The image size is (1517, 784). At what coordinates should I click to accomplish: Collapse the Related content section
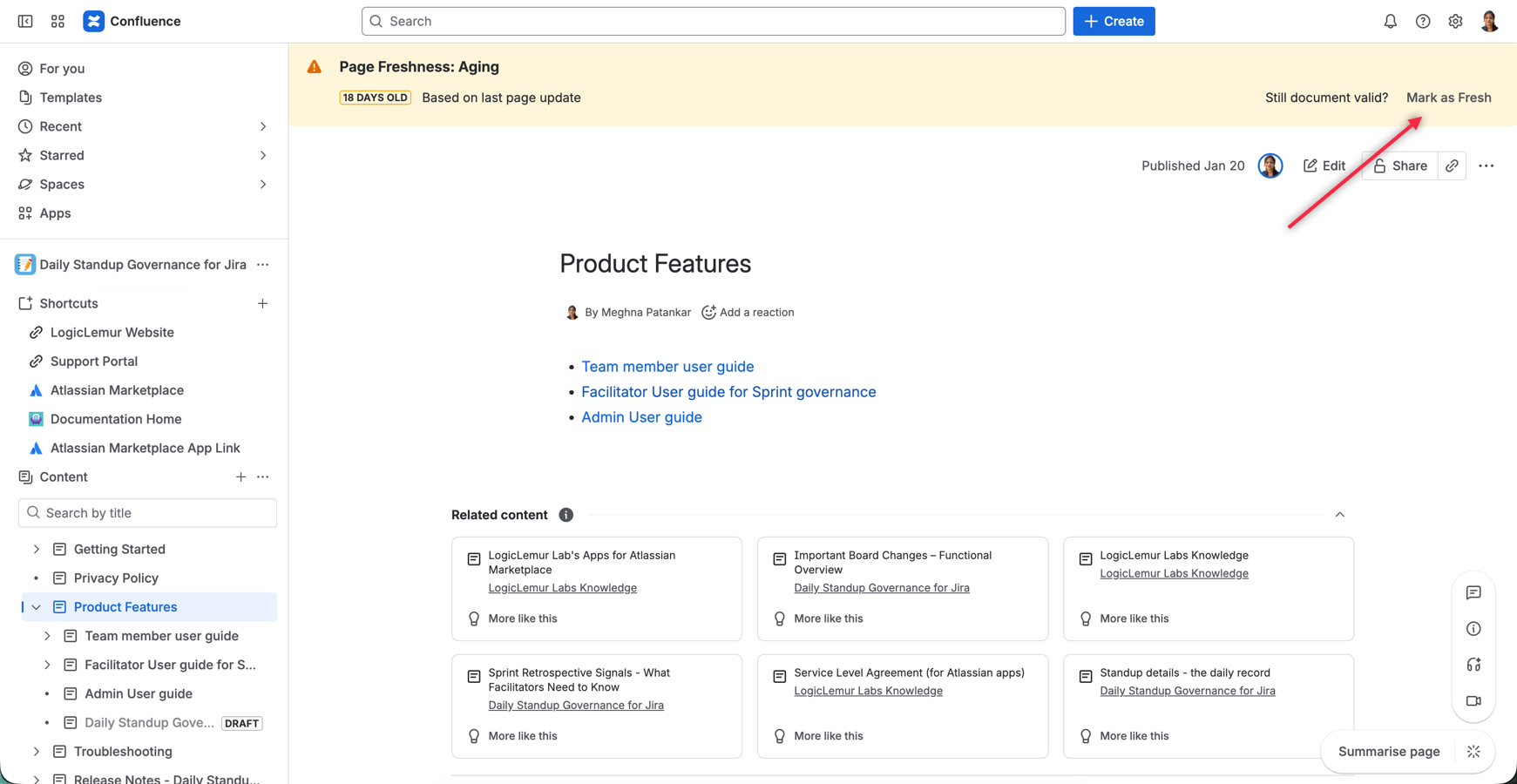point(1341,514)
